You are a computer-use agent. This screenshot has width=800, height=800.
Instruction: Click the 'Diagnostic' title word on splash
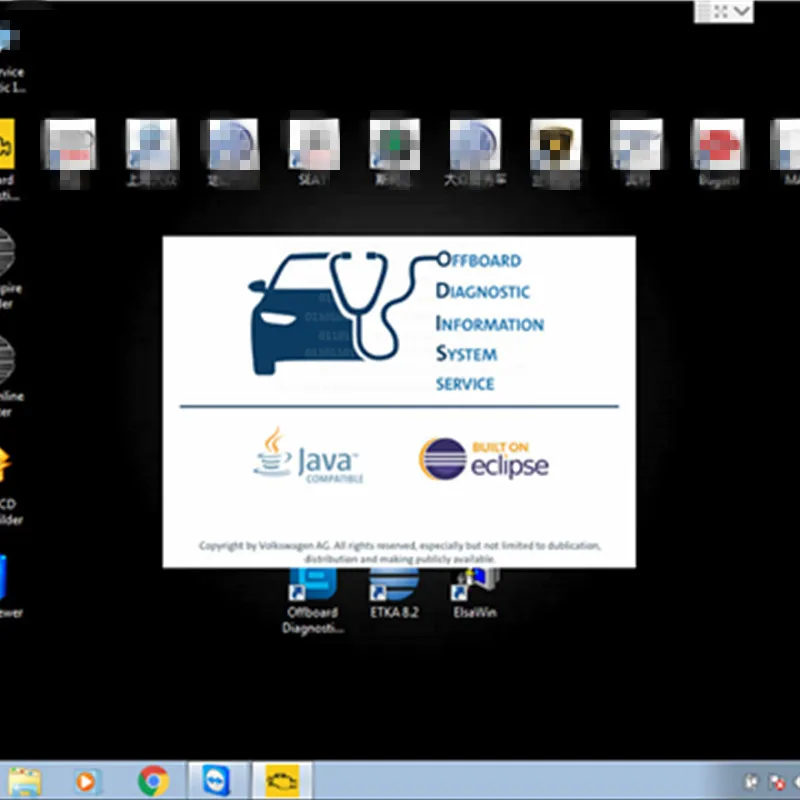tap(483, 291)
